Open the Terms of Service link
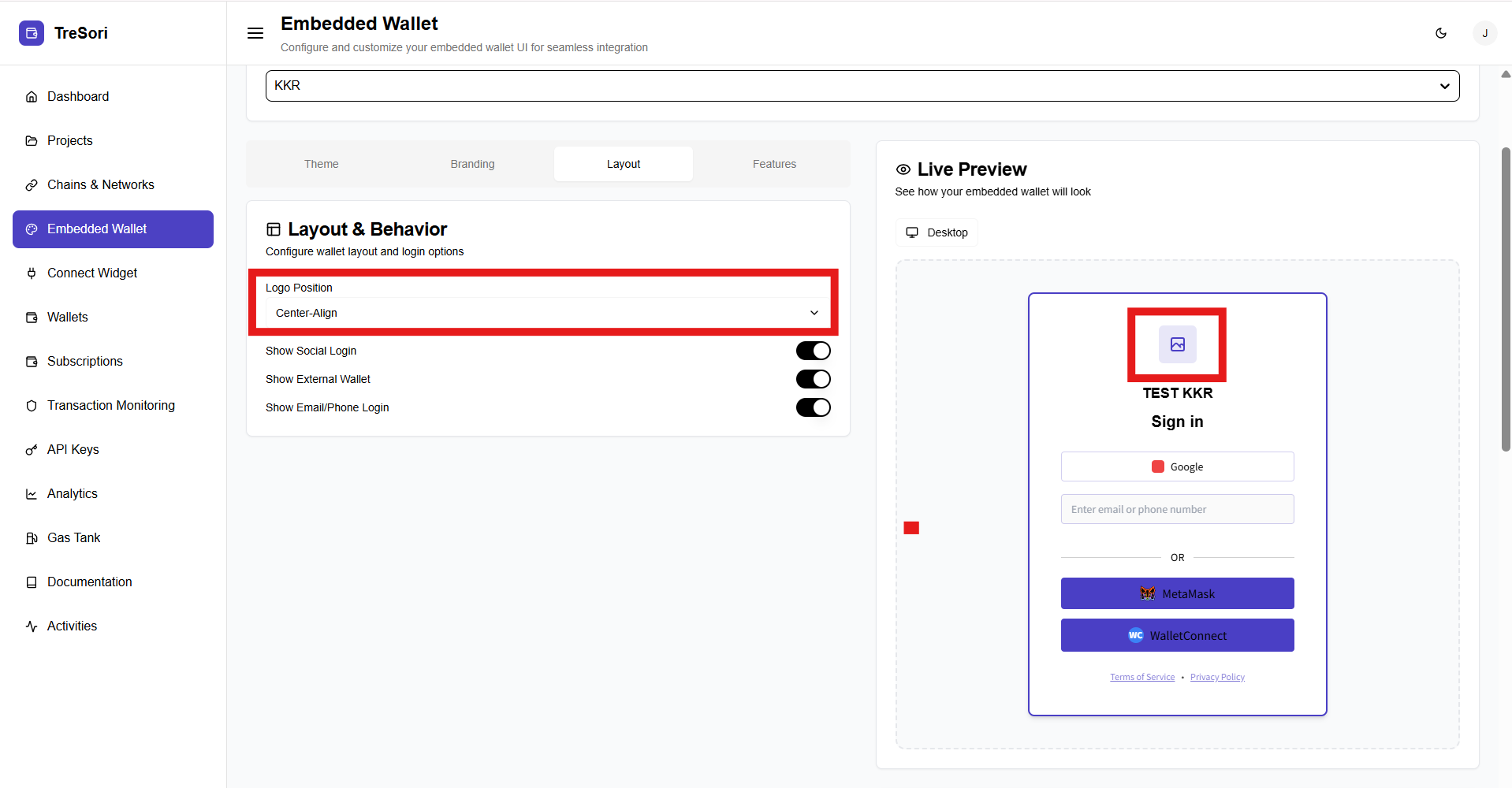The image size is (1512, 788). [1141, 677]
